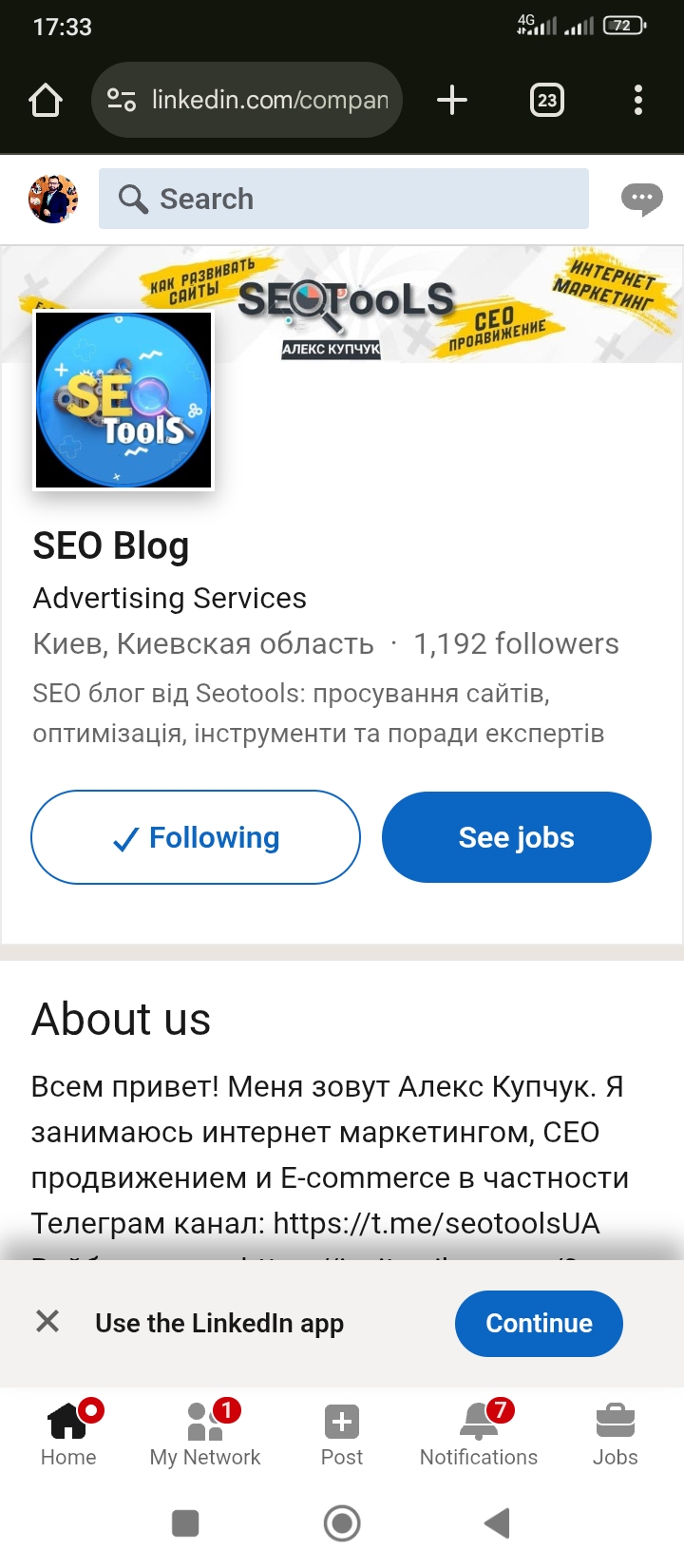
Task: Open Chrome's three-dot overflow menu
Action: click(637, 99)
